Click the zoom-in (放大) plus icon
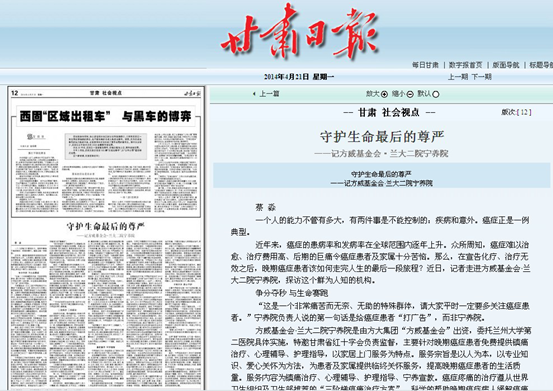Image resolution: width=553 pixels, height=391 pixels. pyautogui.click(x=384, y=94)
